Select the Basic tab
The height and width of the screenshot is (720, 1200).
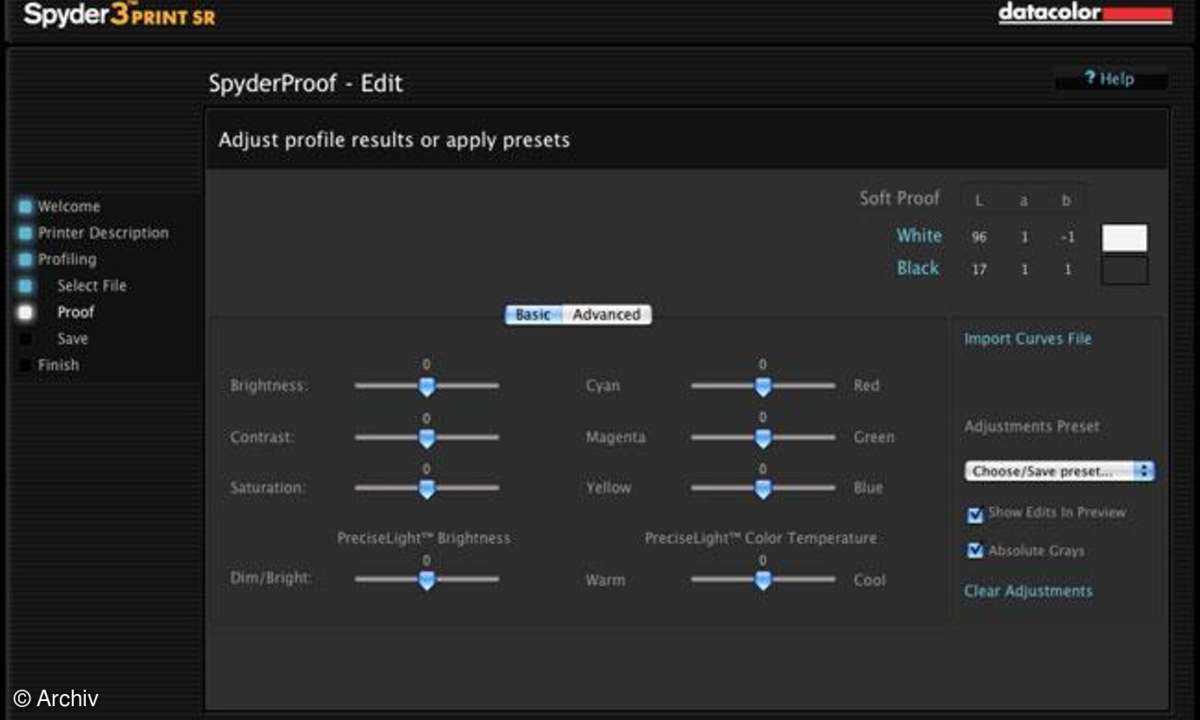533,314
